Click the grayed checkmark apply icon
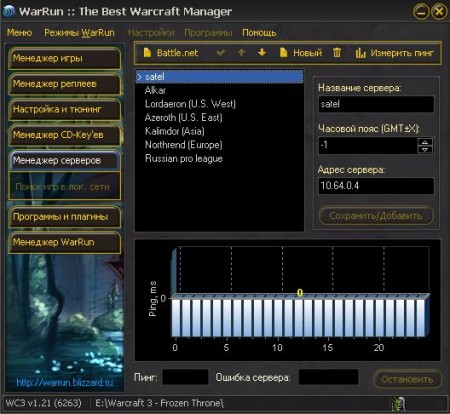Viewport: 450px width, 414px height. point(220,53)
